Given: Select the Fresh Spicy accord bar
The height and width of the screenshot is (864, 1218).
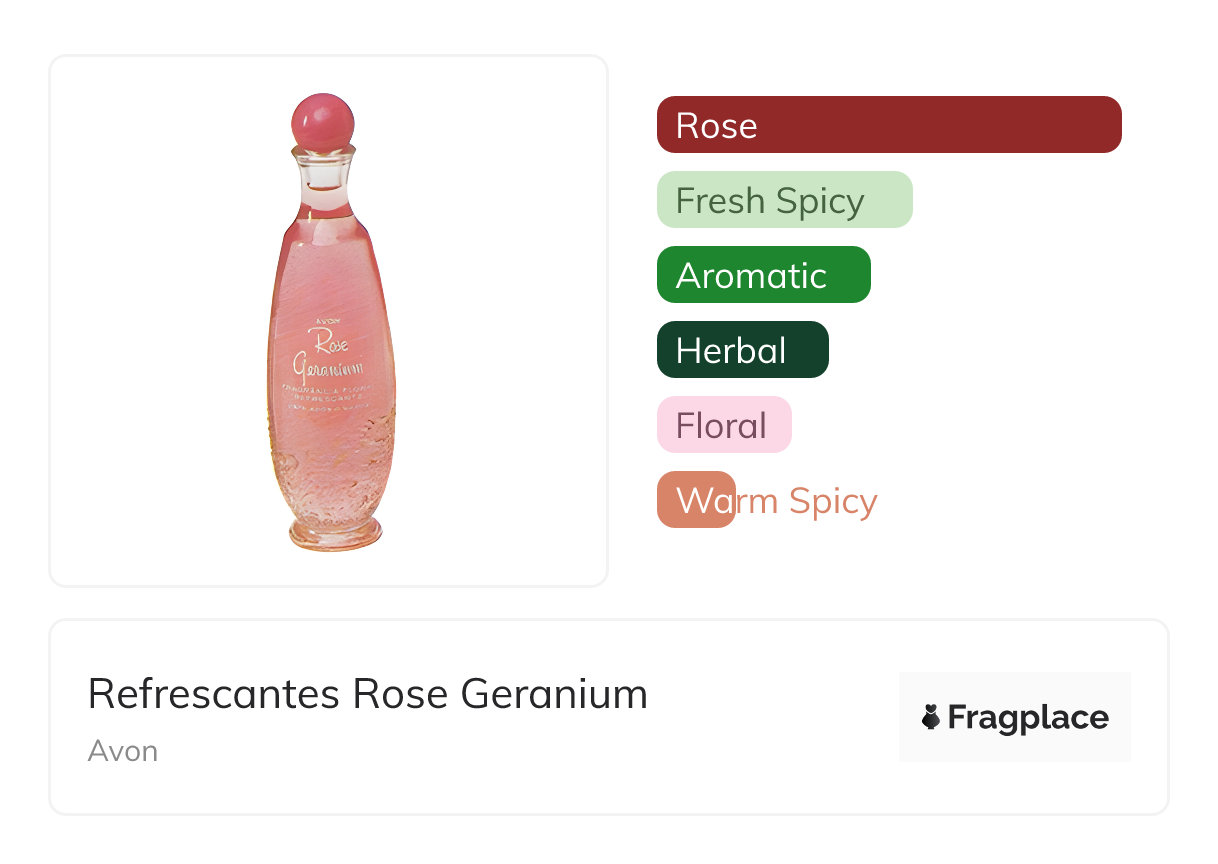Looking at the screenshot, I should [x=784, y=200].
